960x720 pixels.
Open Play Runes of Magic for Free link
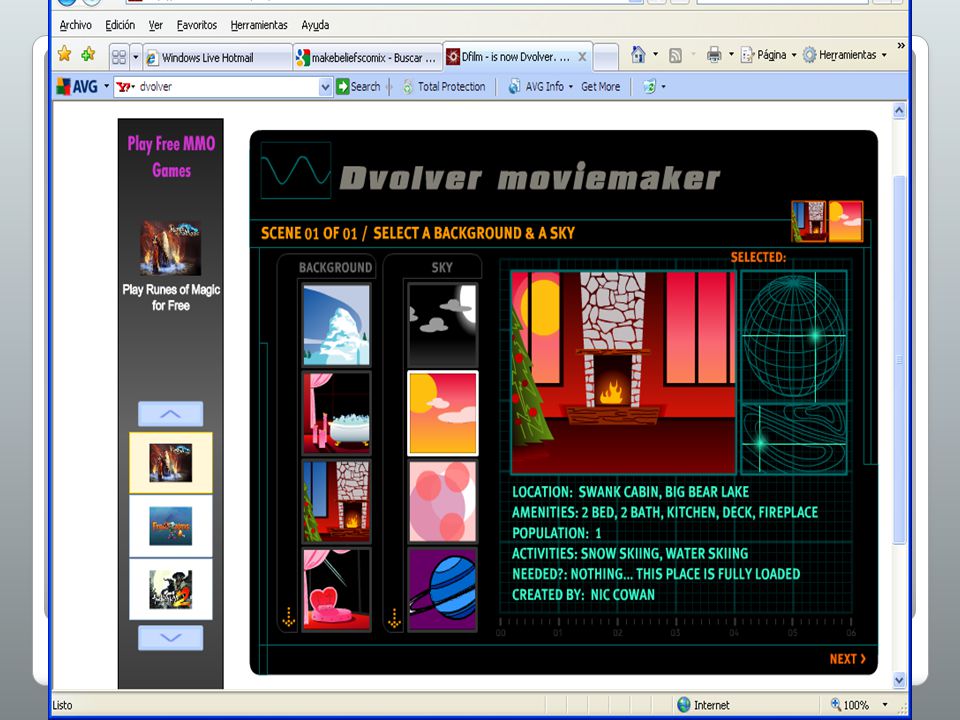[x=171, y=298]
